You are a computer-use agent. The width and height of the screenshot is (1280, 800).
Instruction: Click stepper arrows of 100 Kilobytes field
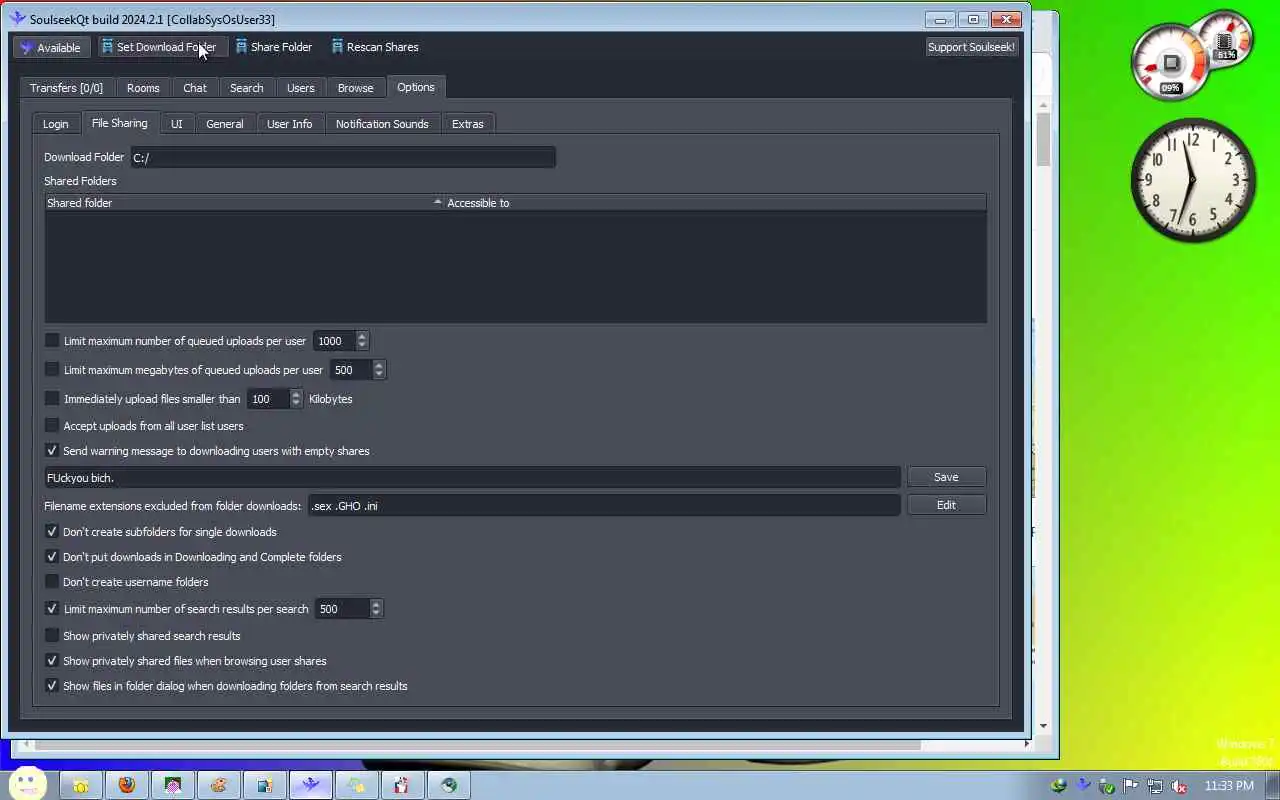tap(295, 399)
